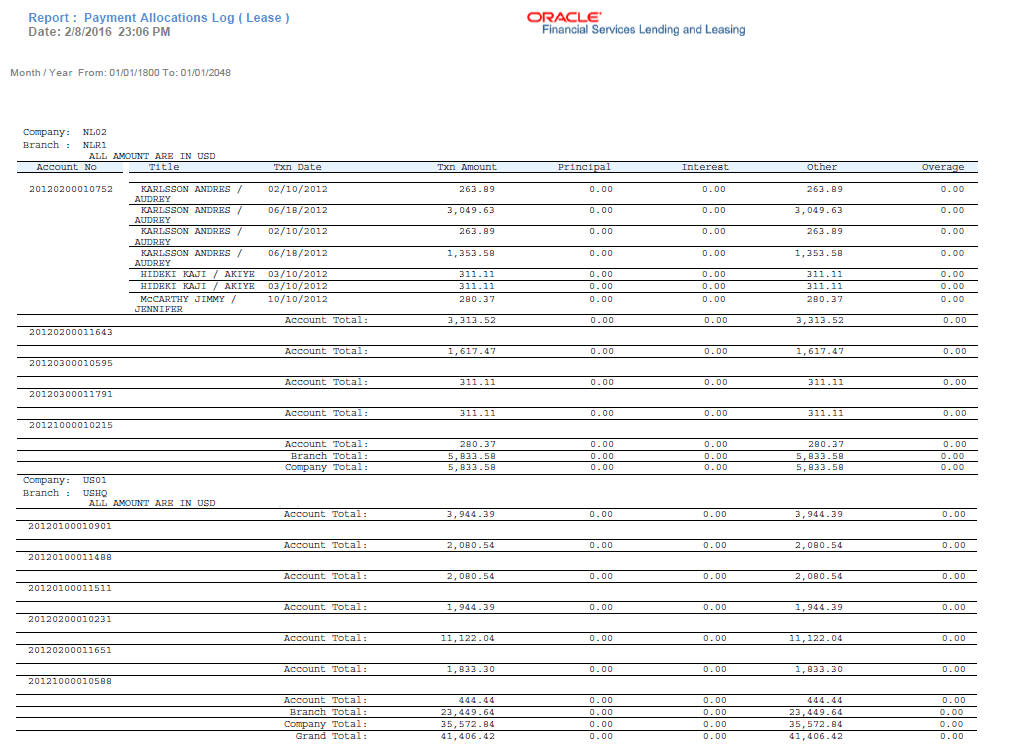Screen dimensions: 1015x753
Task: Select the Title column header
Action: [164, 167]
